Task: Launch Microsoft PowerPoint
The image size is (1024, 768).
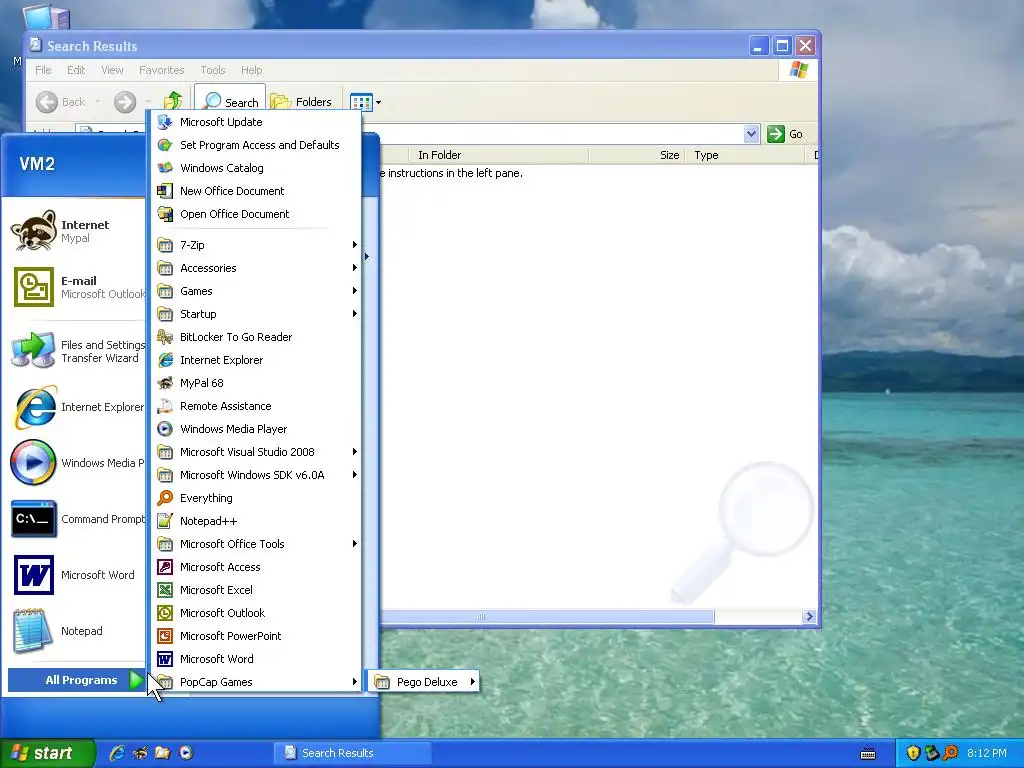Action: (256, 636)
